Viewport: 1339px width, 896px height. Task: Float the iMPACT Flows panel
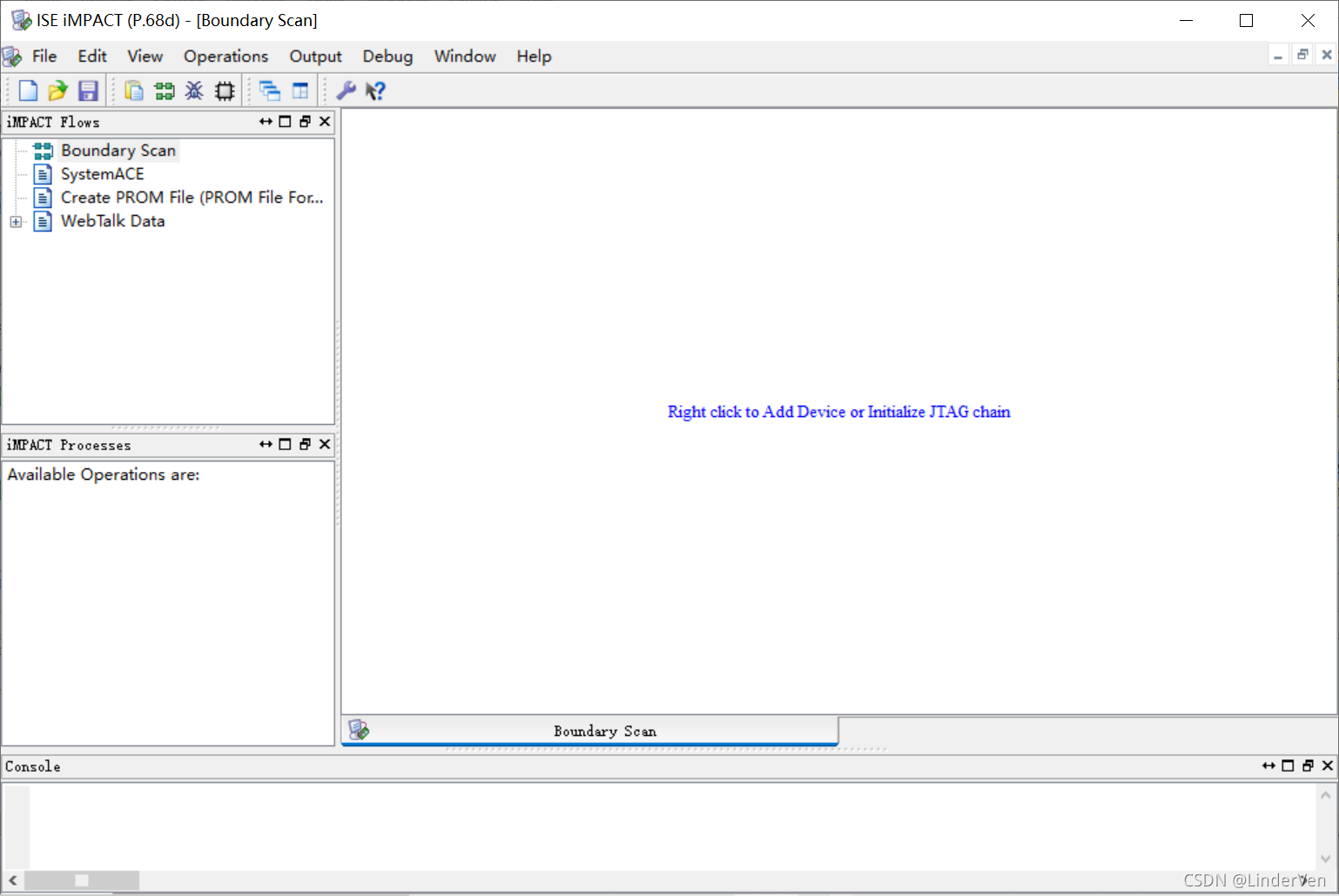click(x=305, y=122)
